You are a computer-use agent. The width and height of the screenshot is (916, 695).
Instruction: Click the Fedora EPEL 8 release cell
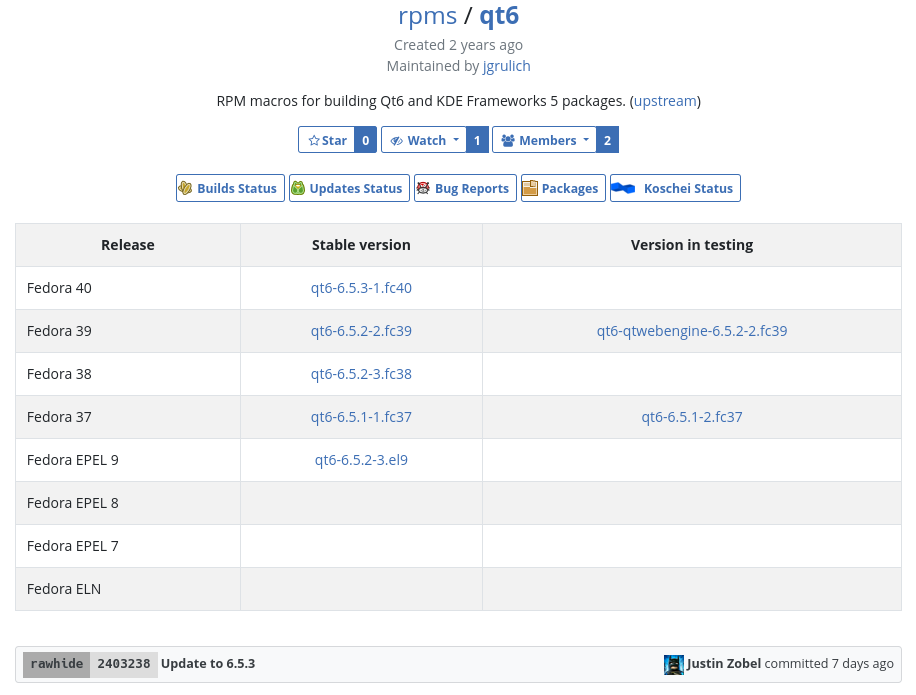[128, 503]
